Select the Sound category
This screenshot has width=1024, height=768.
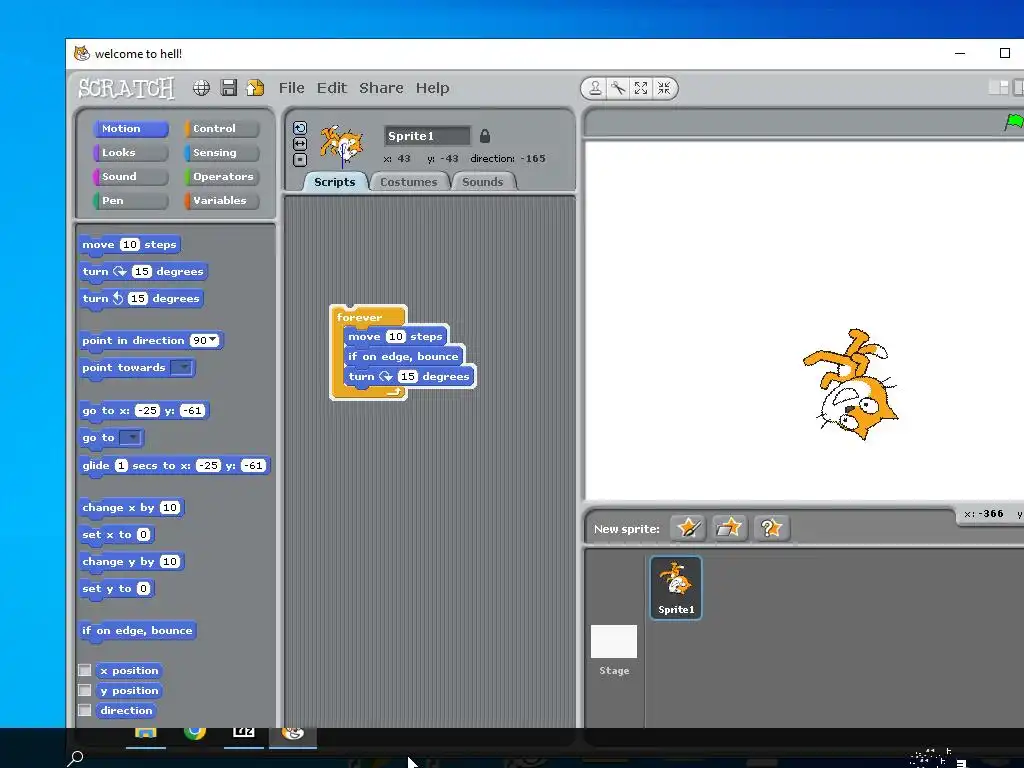pyautogui.click(x=131, y=176)
